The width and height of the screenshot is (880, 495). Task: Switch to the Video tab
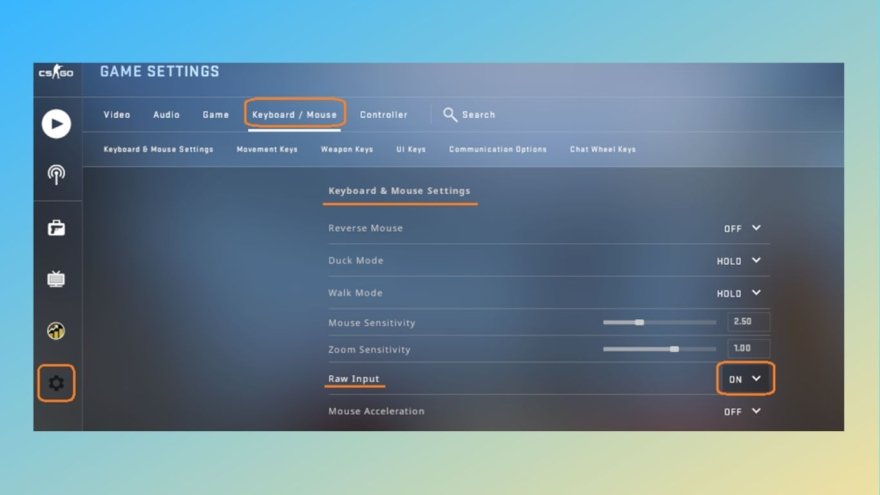[x=117, y=115]
